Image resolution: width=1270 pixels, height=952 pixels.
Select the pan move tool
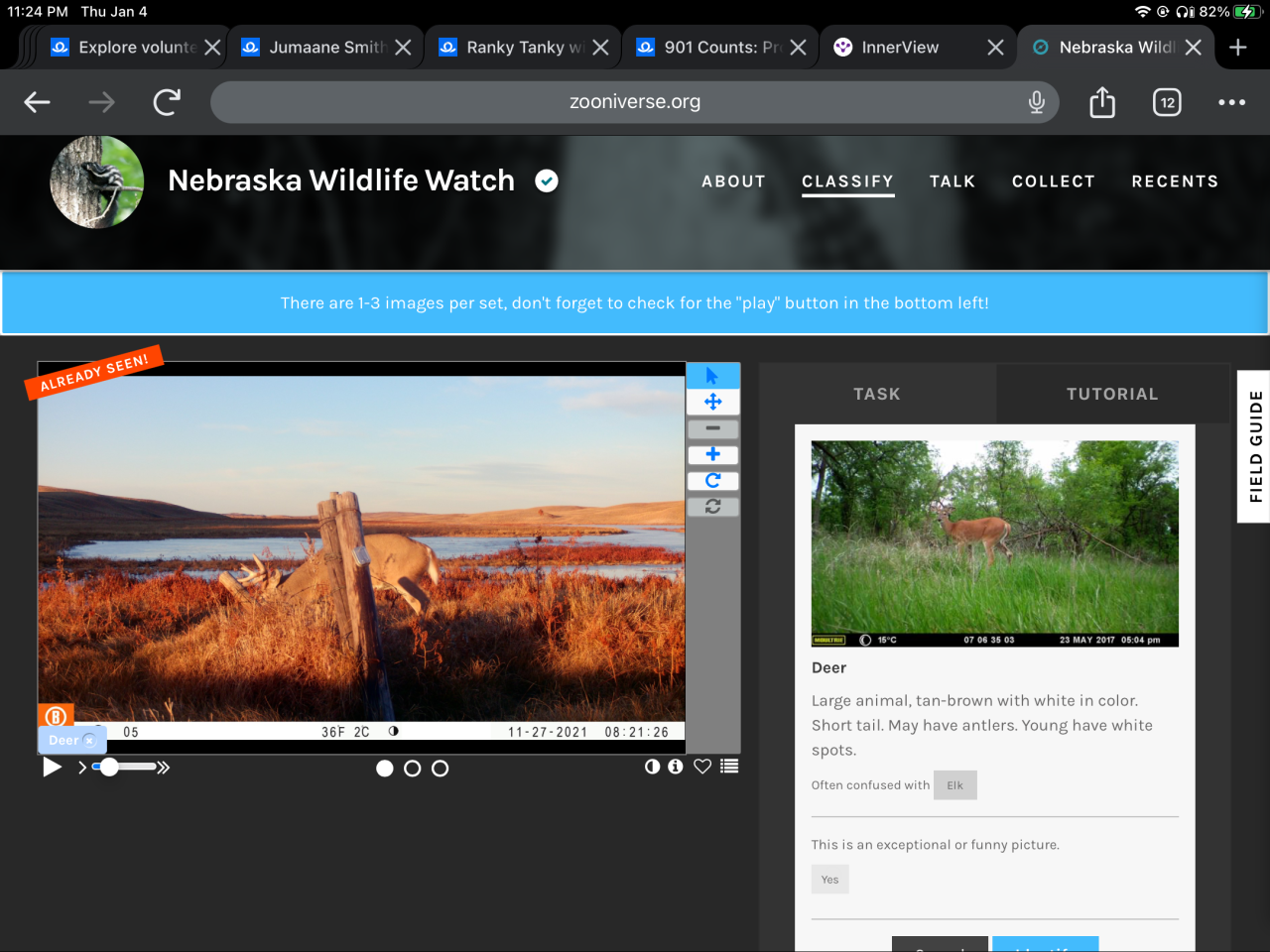[712, 402]
